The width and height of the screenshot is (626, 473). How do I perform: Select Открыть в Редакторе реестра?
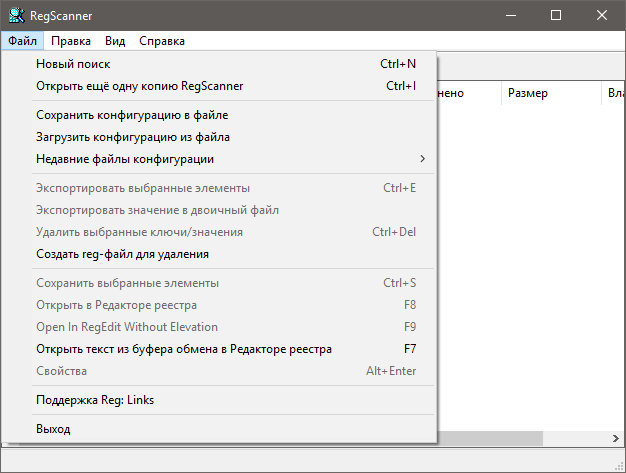(x=219, y=305)
